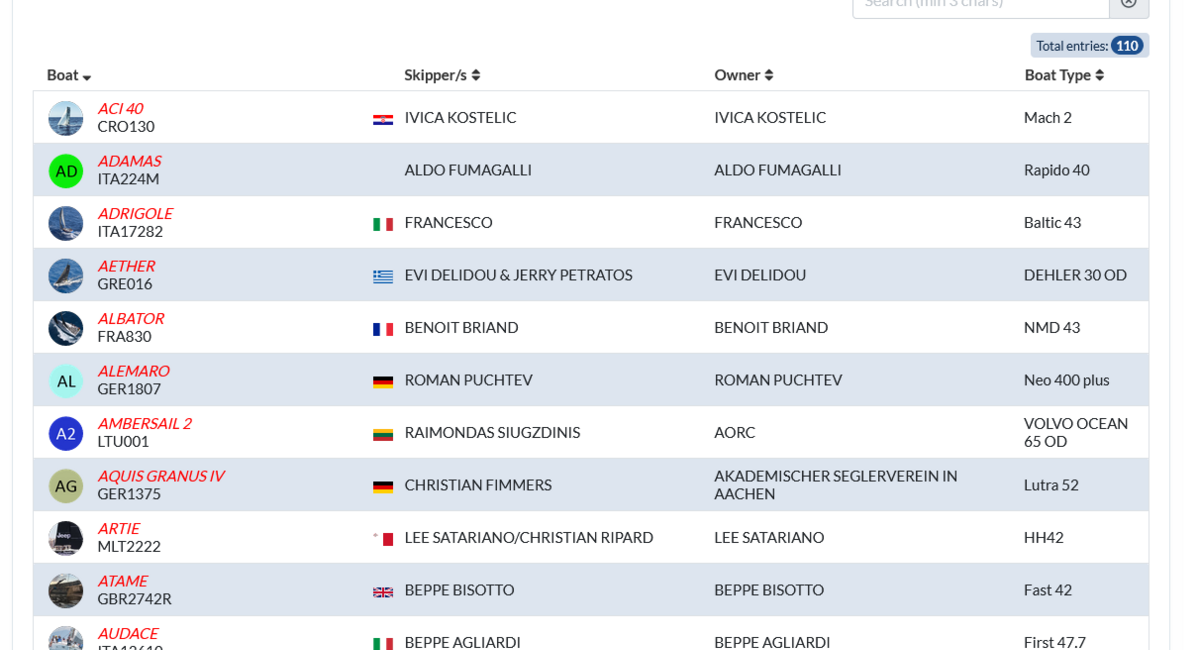Viewport: 1200px width, 650px height.
Task: Sort entries by Skipper/s column
Action: (442, 75)
